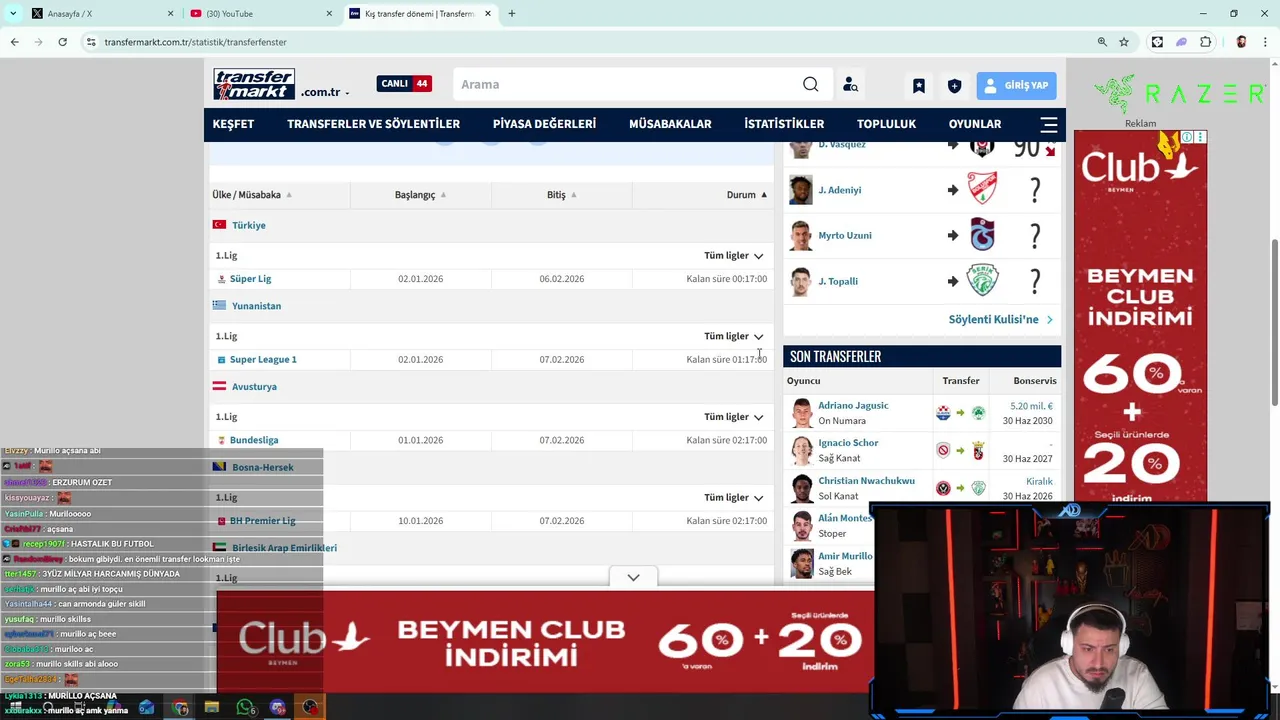
Task: Open TRANSFERLER VE SÖYLENTİLER menu
Action: [x=373, y=124]
